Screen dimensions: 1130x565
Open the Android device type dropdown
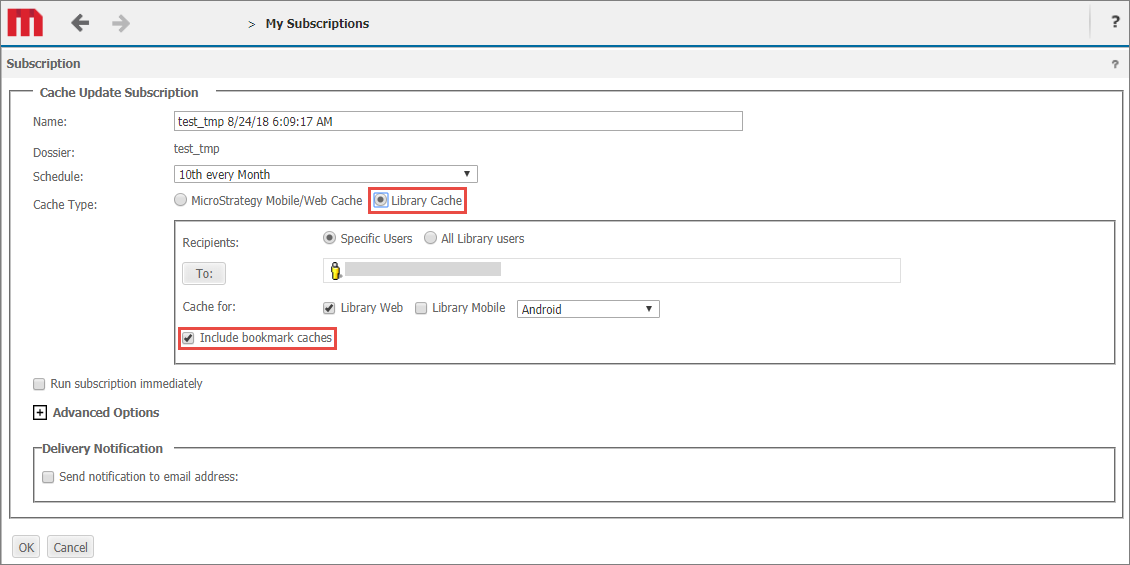[x=588, y=309]
